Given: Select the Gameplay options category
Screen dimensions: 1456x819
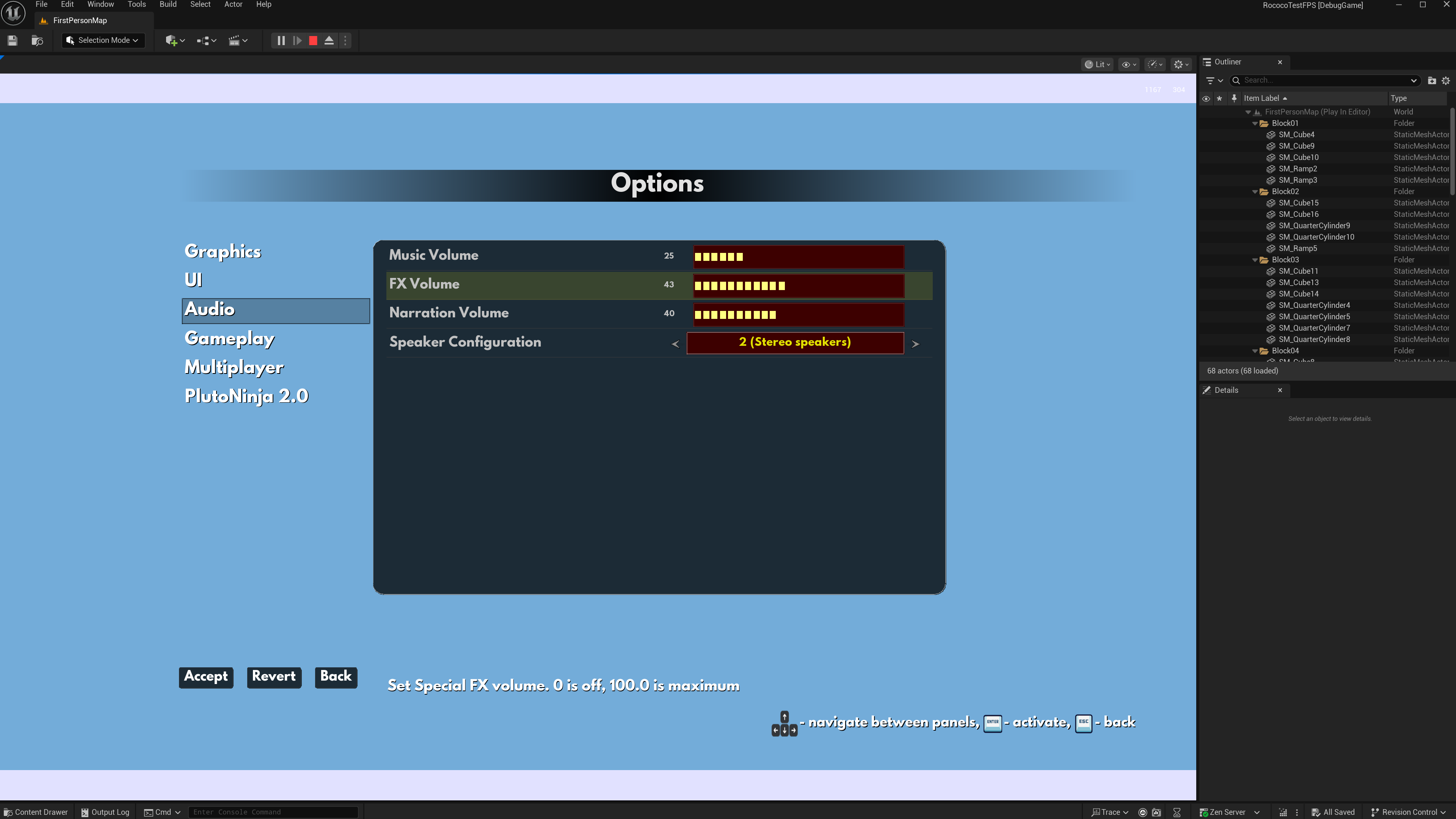Looking at the screenshot, I should pos(229,338).
